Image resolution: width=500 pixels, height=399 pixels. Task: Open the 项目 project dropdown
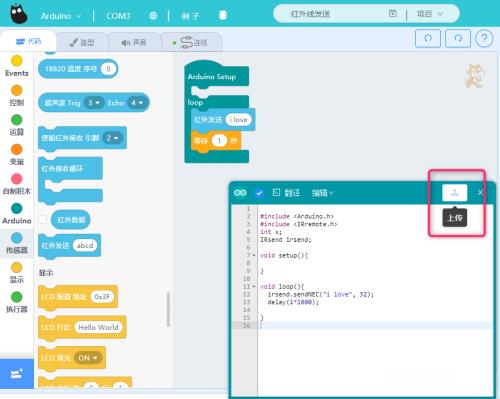point(430,14)
